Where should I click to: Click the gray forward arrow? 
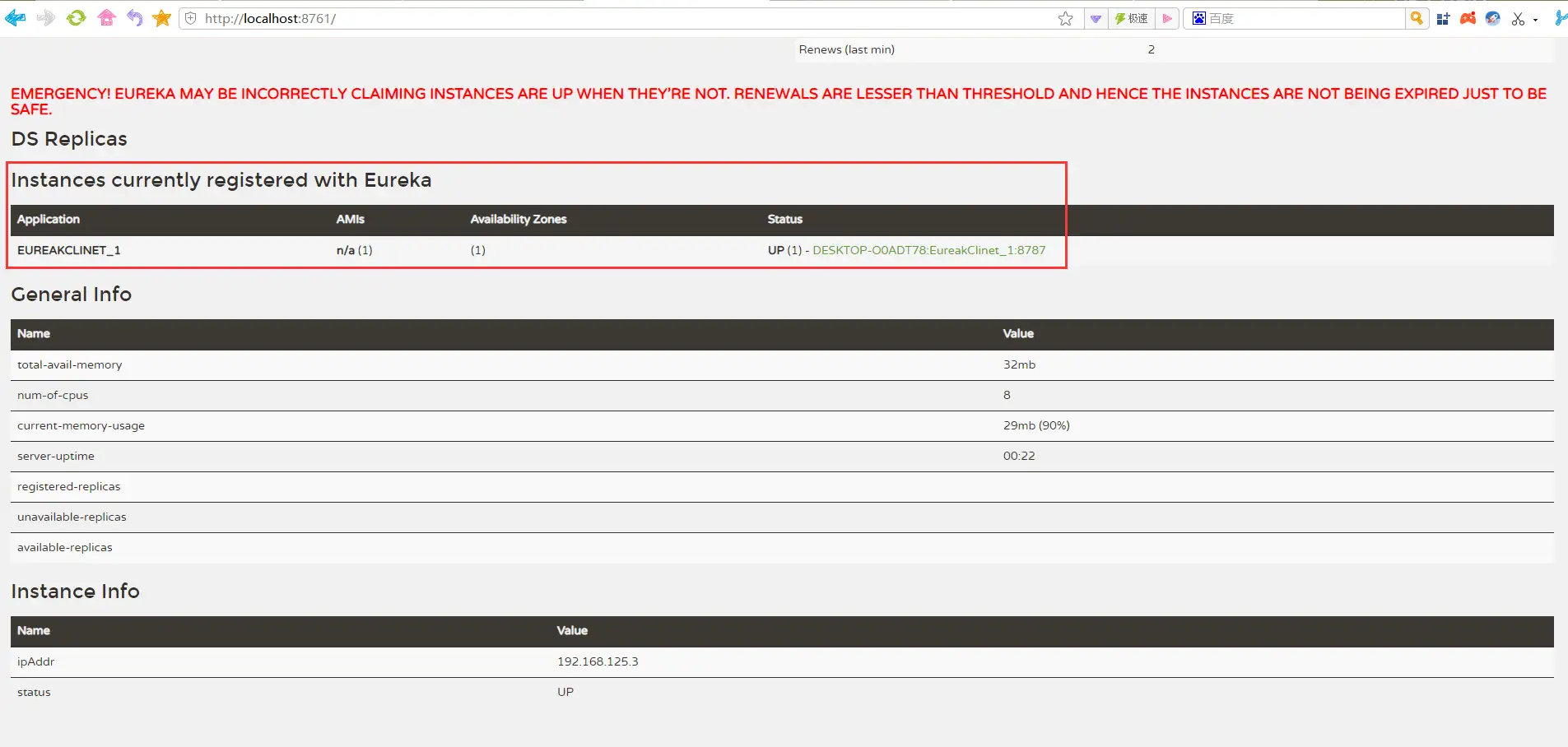[x=46, y=18]
